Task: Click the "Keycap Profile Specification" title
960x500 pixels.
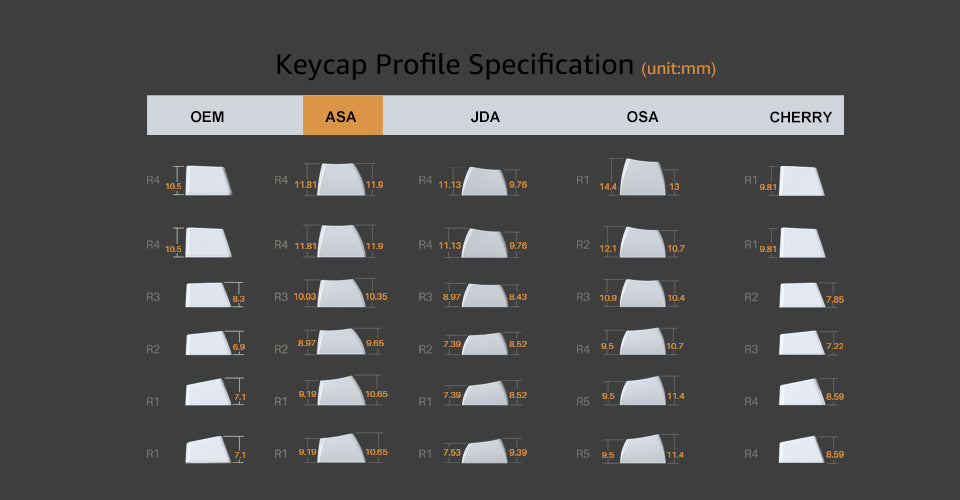Action: (454, 65)
